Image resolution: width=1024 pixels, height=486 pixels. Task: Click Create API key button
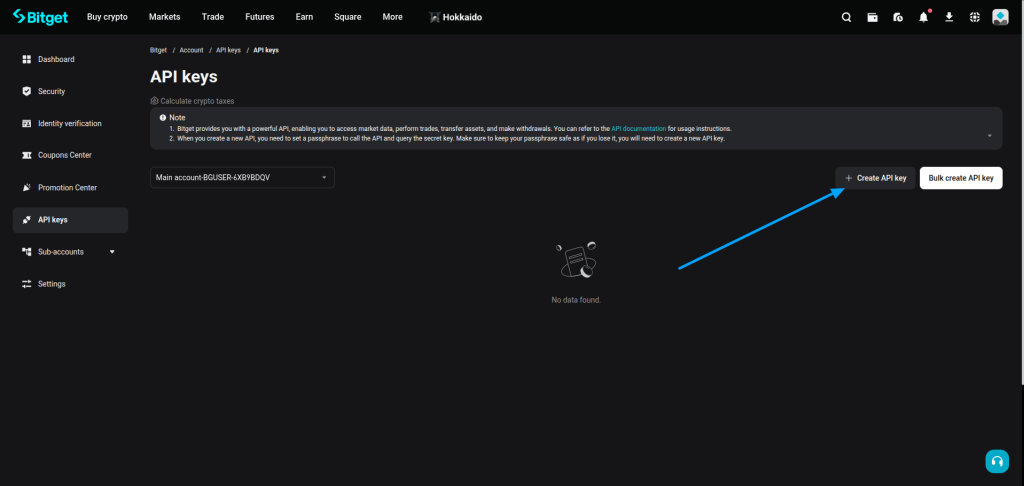[x=875, y=178]
